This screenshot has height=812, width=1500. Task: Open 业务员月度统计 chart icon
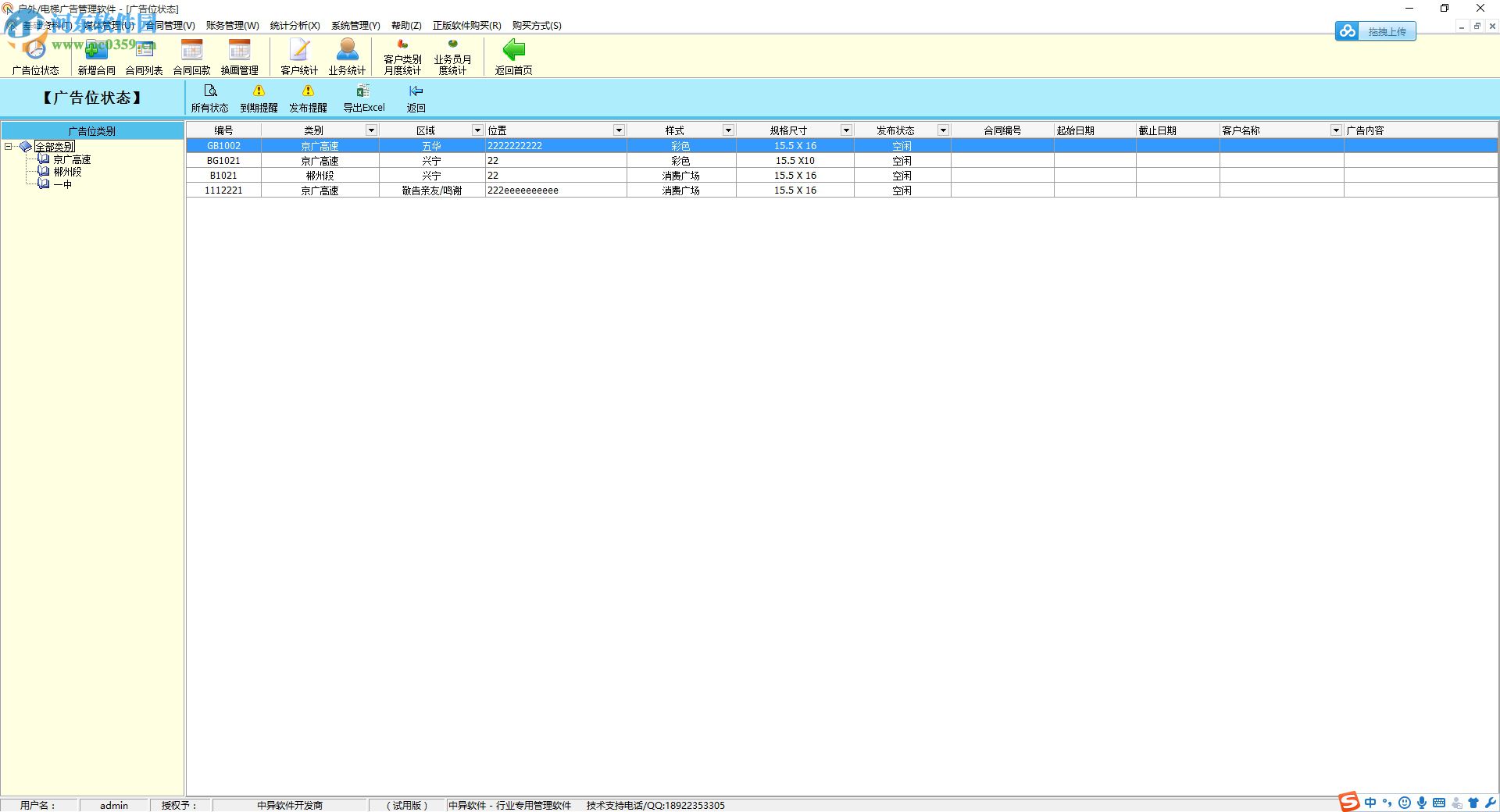click(452, 56)
